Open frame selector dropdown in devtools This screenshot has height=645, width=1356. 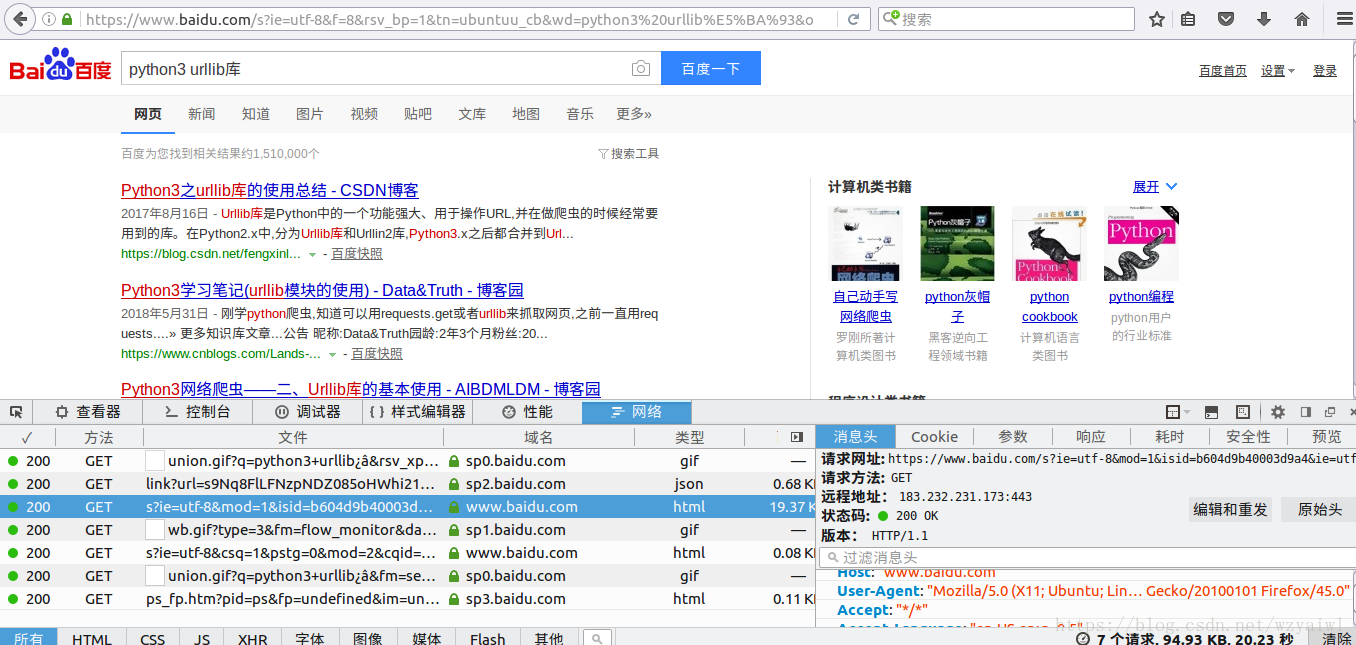pos(1178,412)
